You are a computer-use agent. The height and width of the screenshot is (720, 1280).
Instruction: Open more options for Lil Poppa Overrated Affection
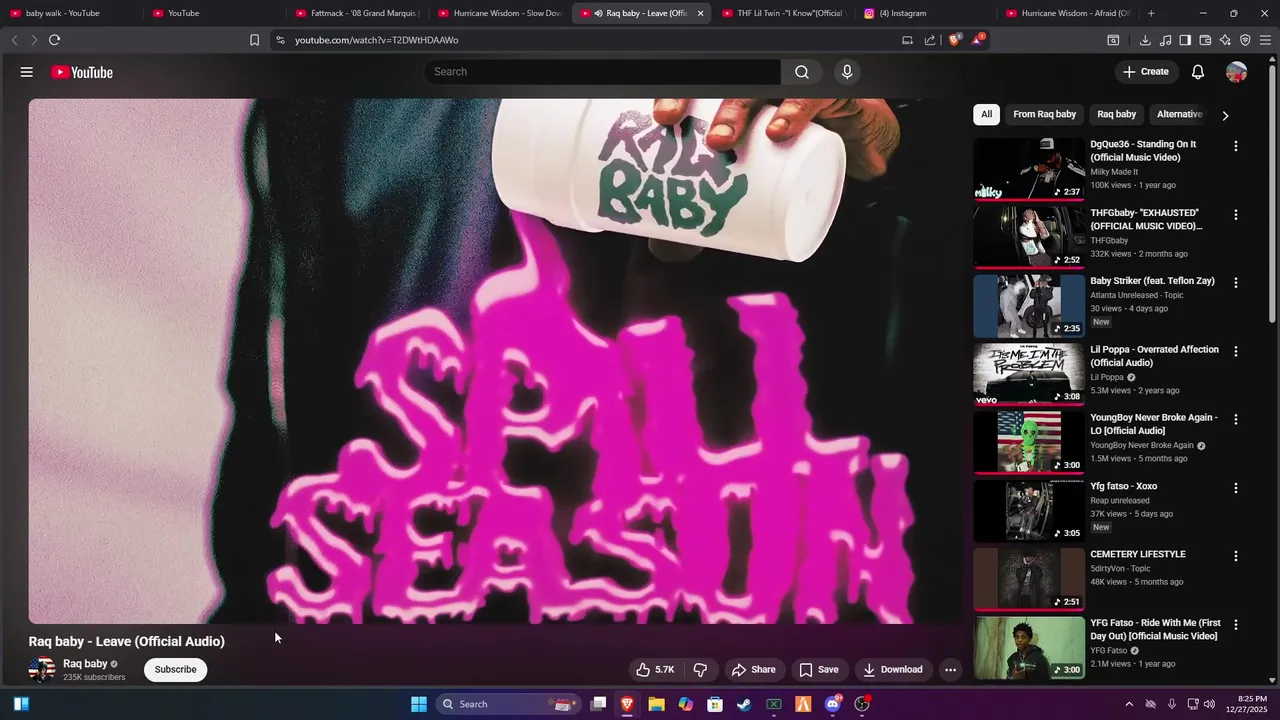coord(1235,351)
